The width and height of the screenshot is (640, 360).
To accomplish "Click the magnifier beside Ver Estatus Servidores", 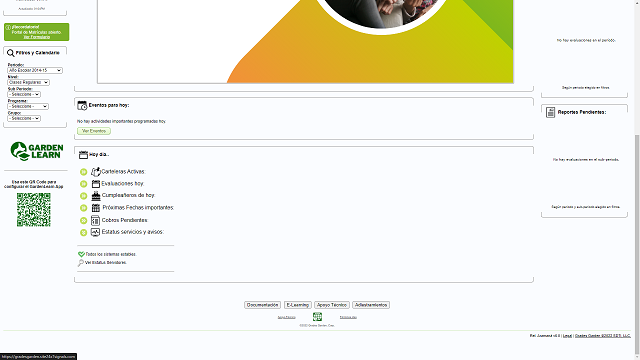I will [x=80, y=263].
